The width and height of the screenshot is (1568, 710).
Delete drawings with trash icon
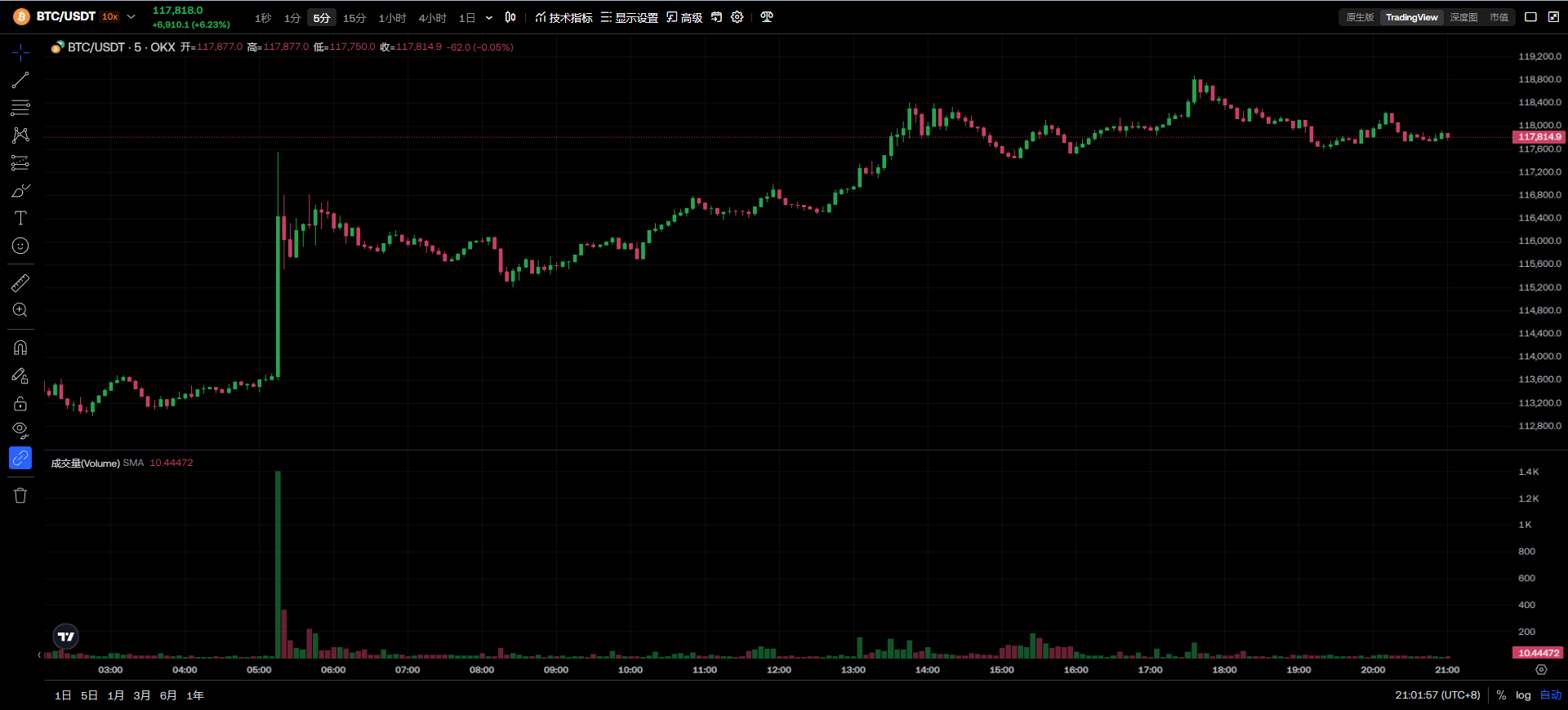(x=20, y=495)
